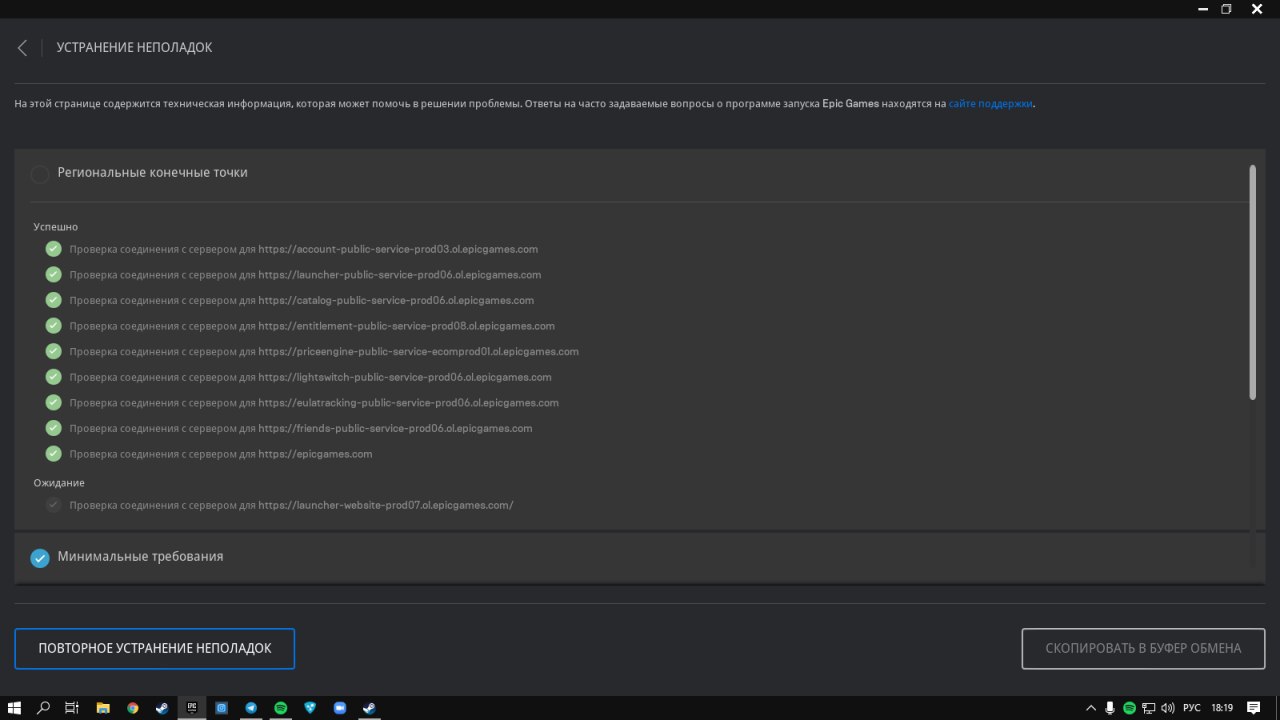
Task: Open Windows notification center
Action: click(x=1254, y=707)
